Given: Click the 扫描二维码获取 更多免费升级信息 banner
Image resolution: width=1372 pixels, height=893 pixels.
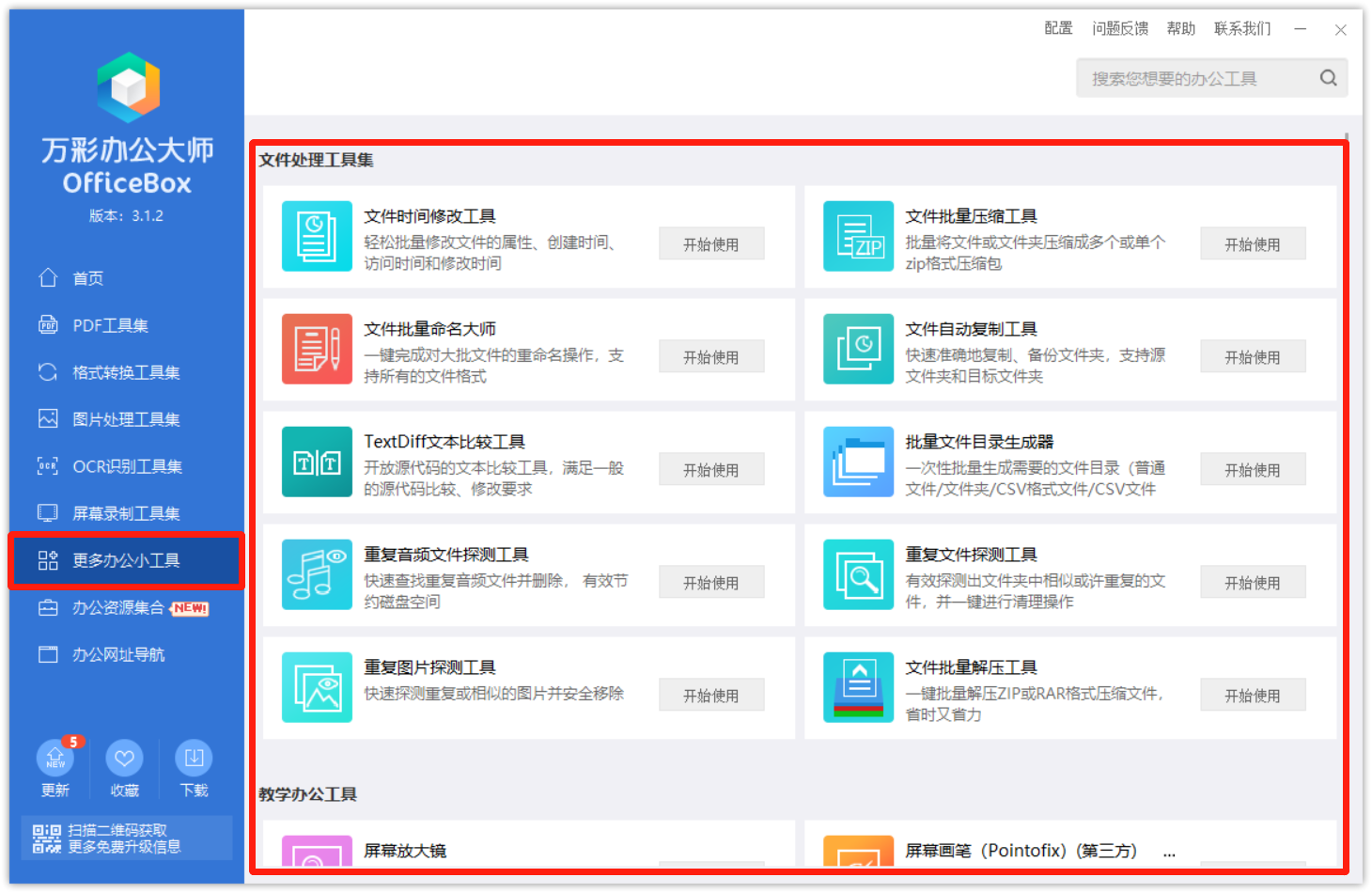Looking at the screenshot, I should 127,838.
